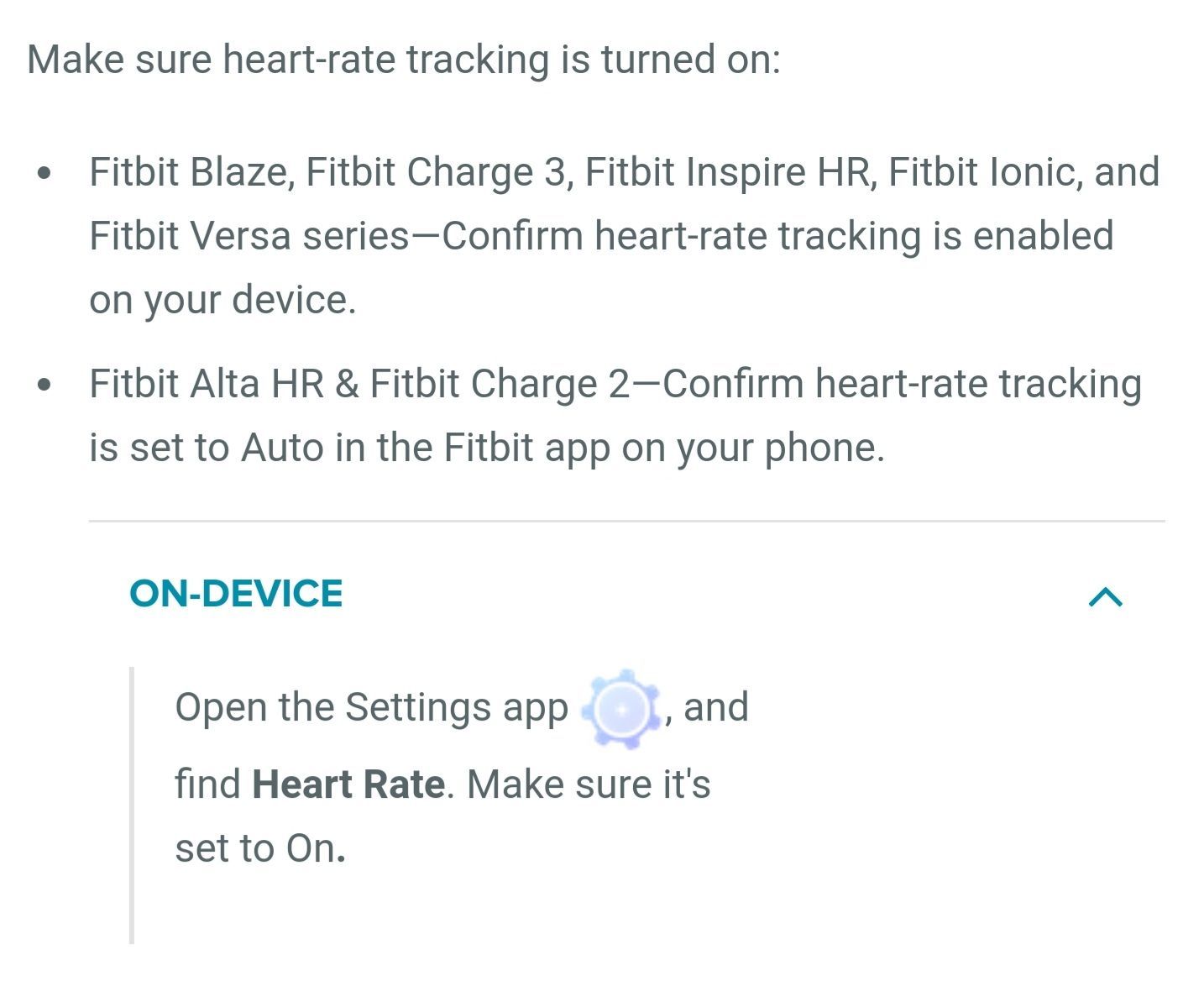Click the Fitbit Versa series text

pyautogui.click(x=249, y=236)
